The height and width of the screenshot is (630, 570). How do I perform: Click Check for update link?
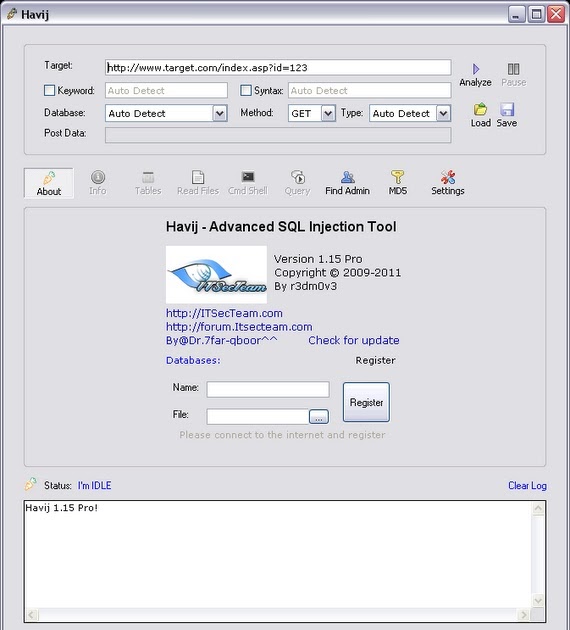353,340
